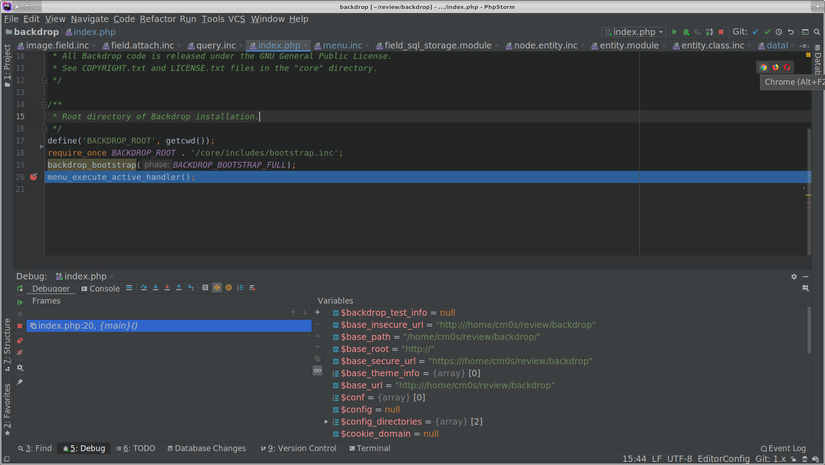Open Search Everywhere magnifier icon
825x465 pixels.
817,32
